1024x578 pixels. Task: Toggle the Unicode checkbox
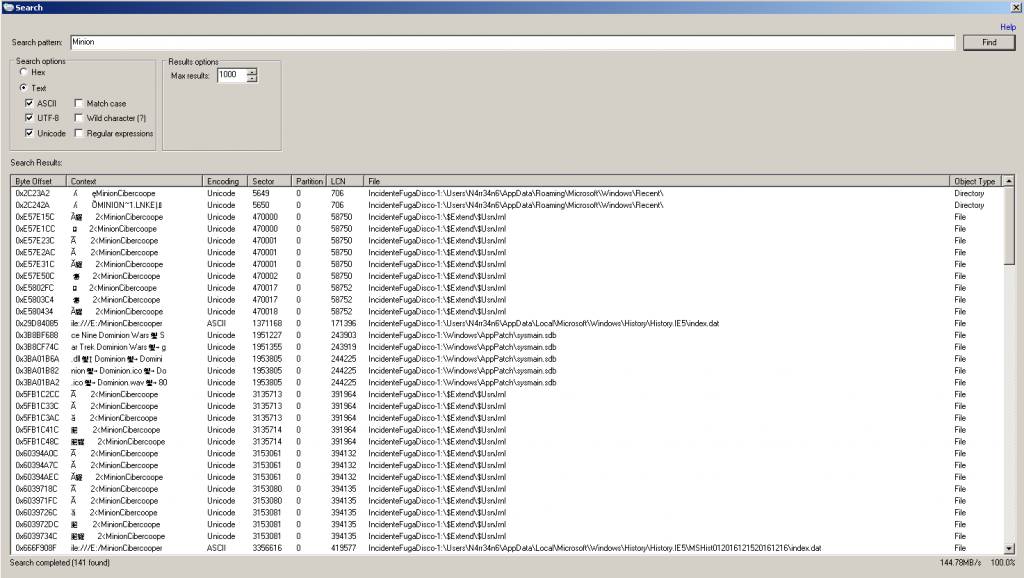coord(30,133)
